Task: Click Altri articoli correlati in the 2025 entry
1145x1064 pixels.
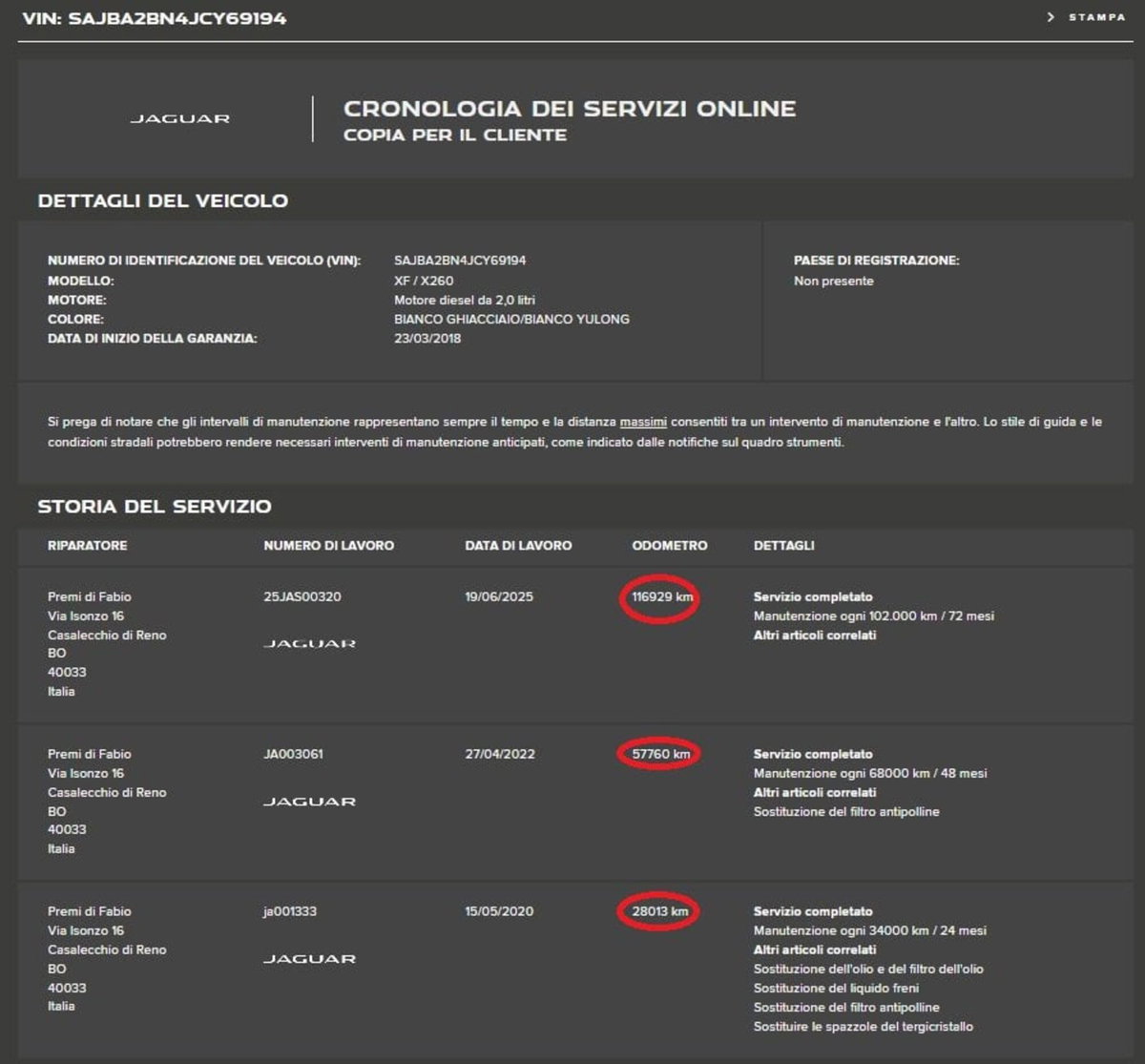Action: click(815, 636)
